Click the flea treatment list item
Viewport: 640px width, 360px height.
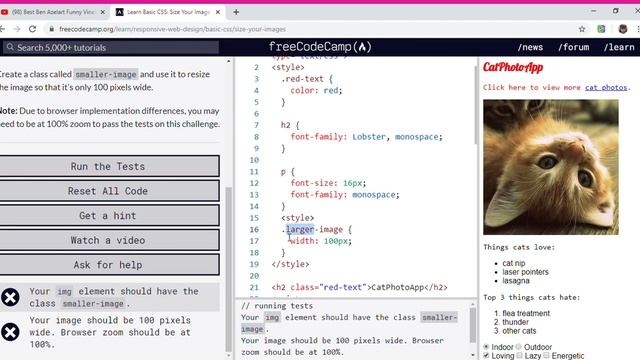[526, 313]
